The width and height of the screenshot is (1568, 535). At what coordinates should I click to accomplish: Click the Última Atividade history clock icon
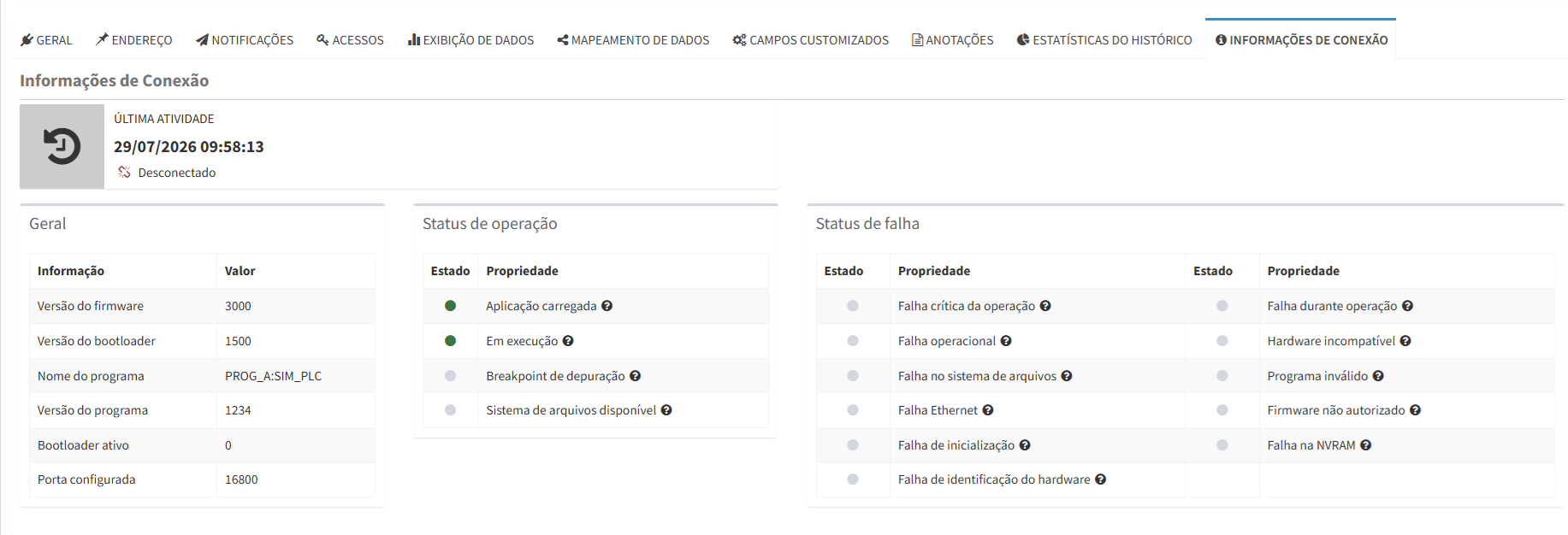point(62,146)
